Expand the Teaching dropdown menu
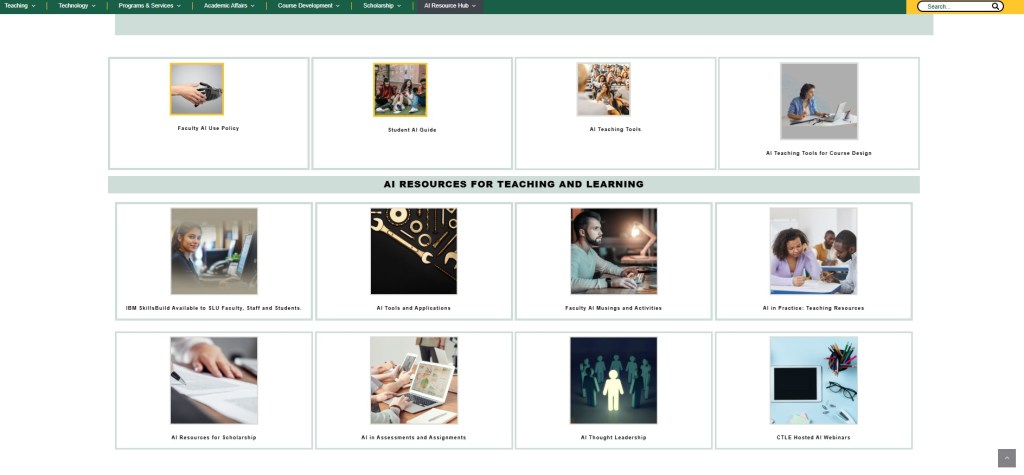The image size is (1024, 475). point(20,6)
